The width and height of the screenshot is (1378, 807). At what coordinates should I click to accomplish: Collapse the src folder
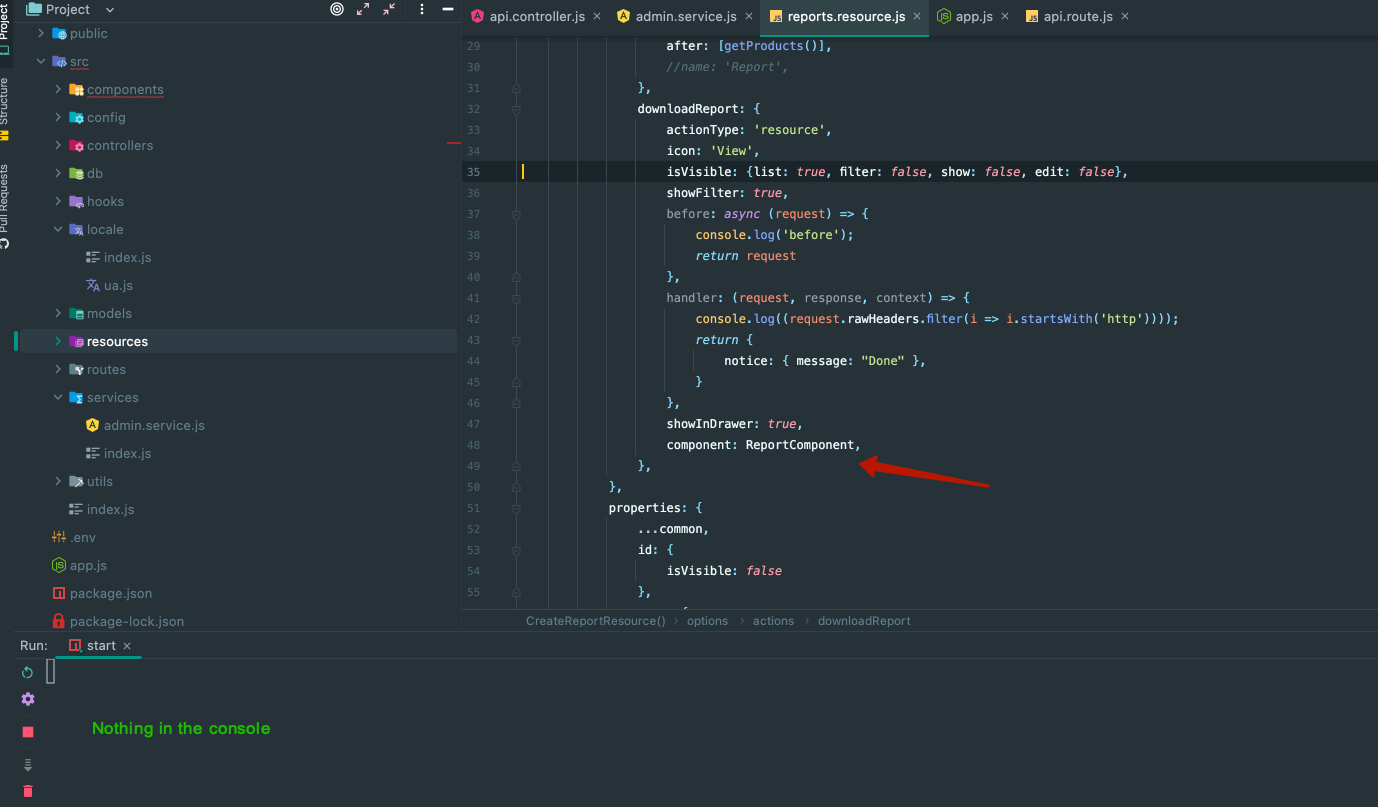pyautogui.click(x=41, y=61)
